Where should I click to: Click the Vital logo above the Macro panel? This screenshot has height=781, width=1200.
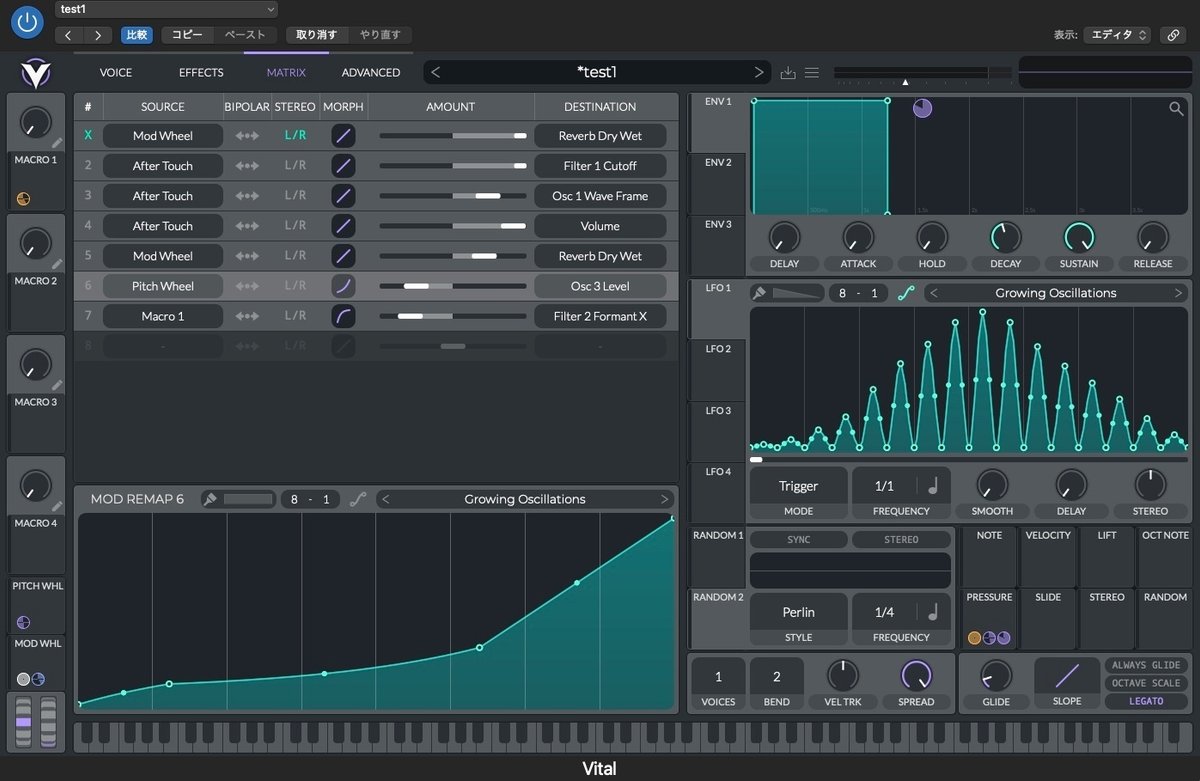point(36,72)
